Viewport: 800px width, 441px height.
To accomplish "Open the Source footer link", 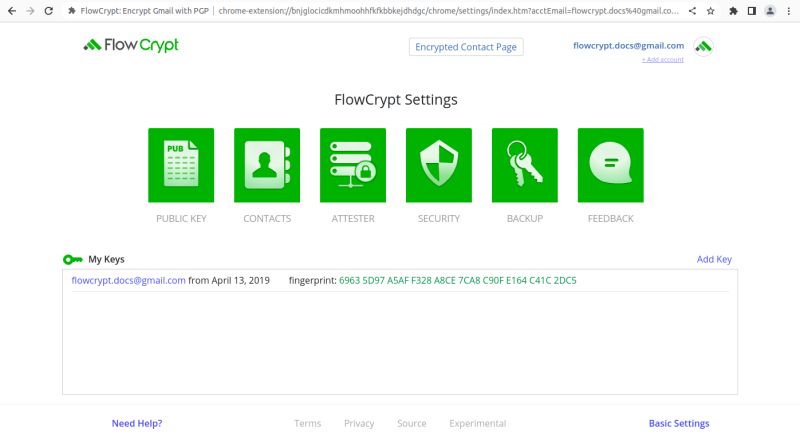I will point(412,423).
